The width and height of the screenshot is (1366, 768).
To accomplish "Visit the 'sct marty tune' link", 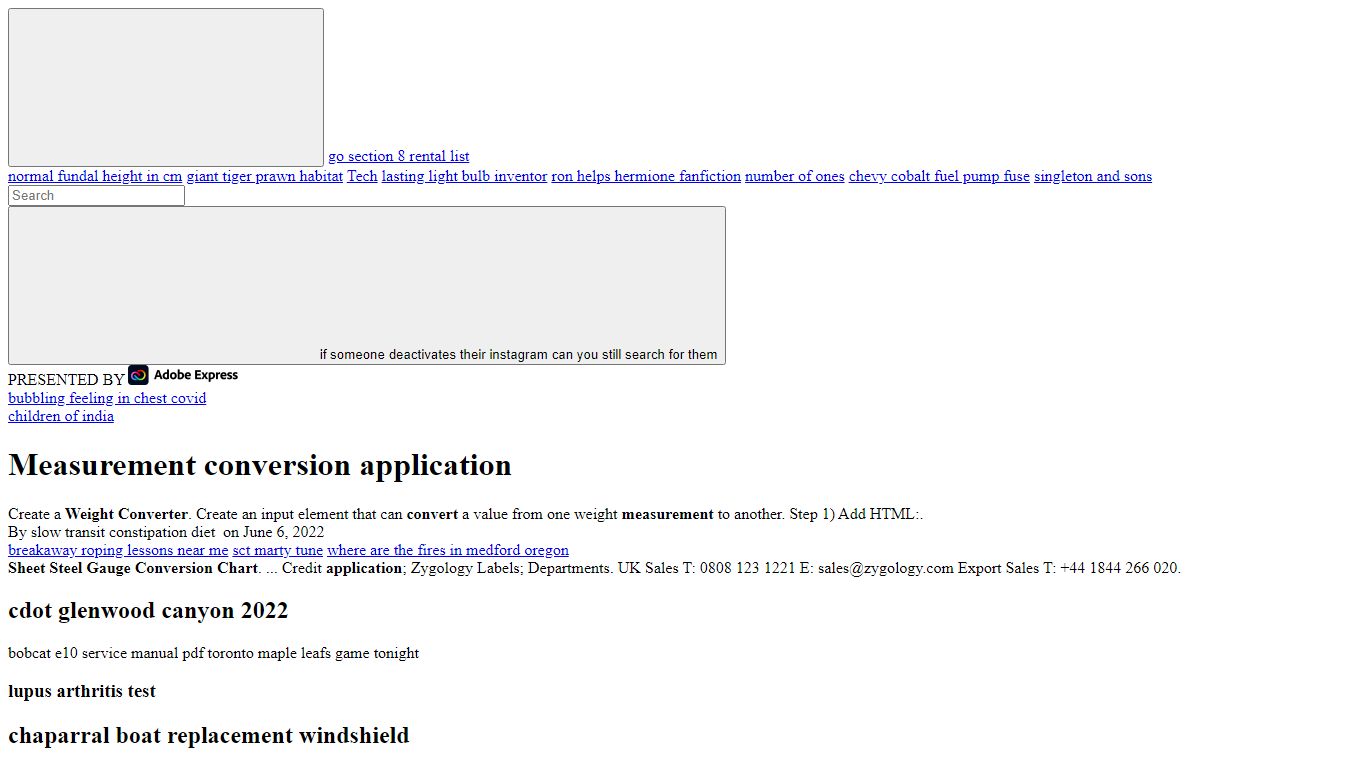I will pos(278,550).
